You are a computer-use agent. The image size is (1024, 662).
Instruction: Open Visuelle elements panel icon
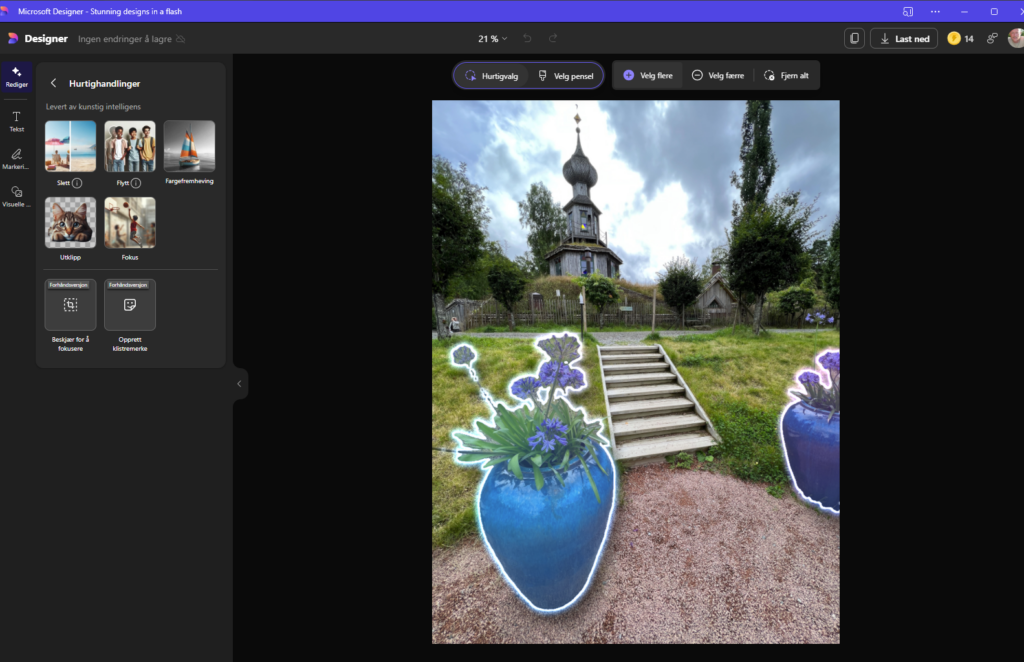[x=16, y=195]
